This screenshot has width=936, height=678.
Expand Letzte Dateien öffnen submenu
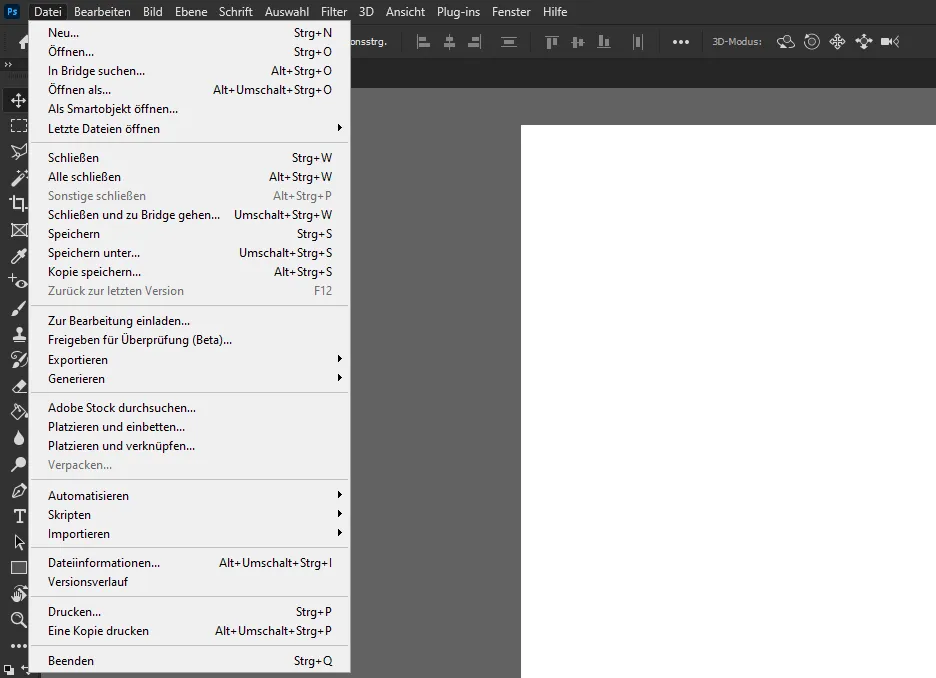(x=189, y=128)
